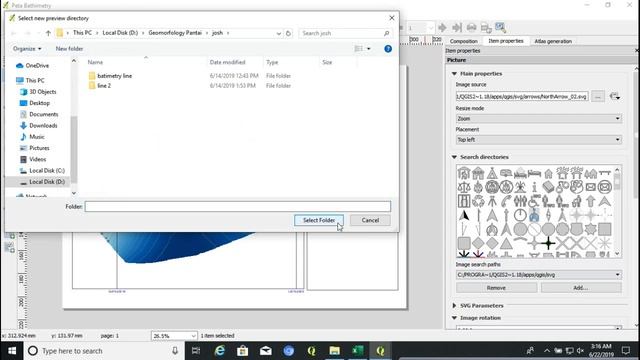Click the Windows Start button
This screenshot has width=640, height=360.
[12, 351]
